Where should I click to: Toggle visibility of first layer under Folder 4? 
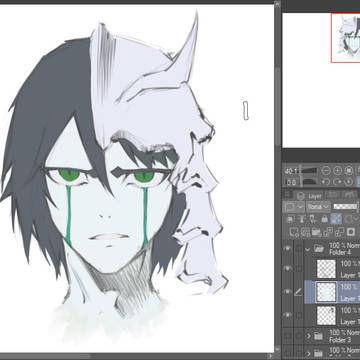click(287, 268)
